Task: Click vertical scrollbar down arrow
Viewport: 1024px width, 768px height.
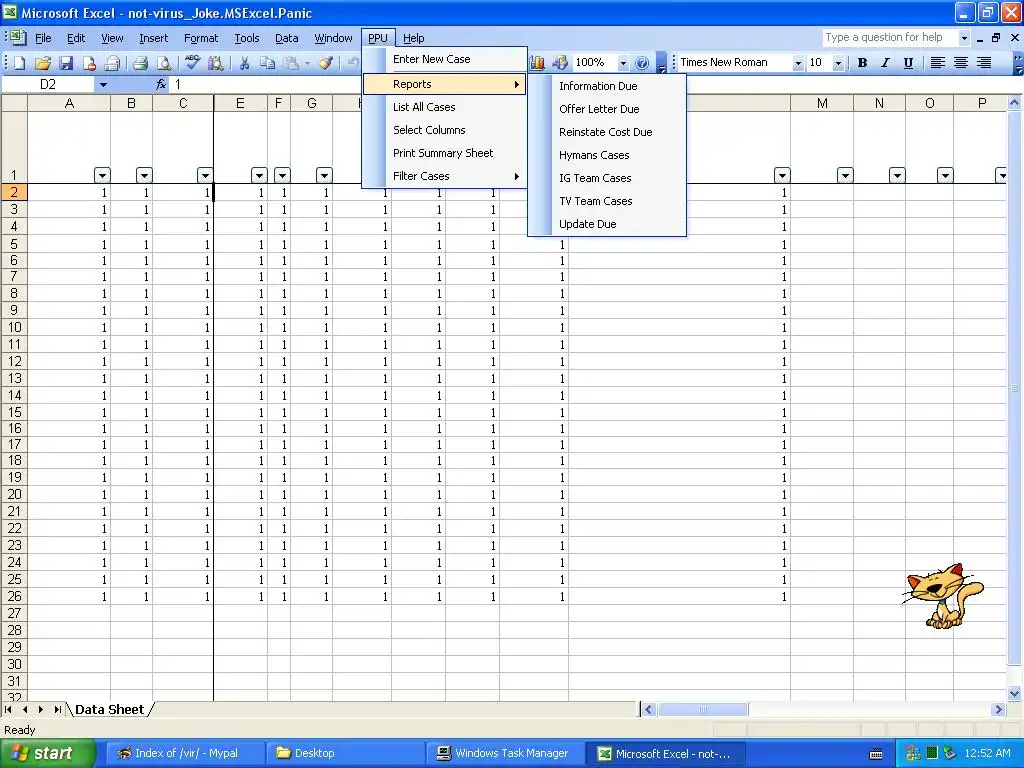Action: [1014, 694]
